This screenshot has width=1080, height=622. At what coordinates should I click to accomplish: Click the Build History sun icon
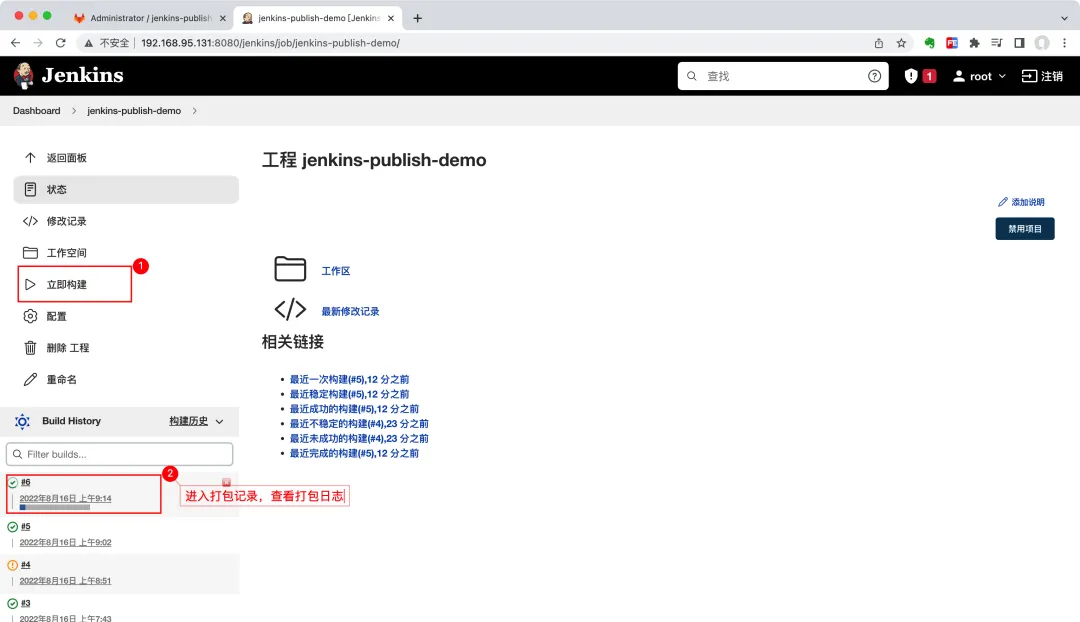(x=22, y=422)
